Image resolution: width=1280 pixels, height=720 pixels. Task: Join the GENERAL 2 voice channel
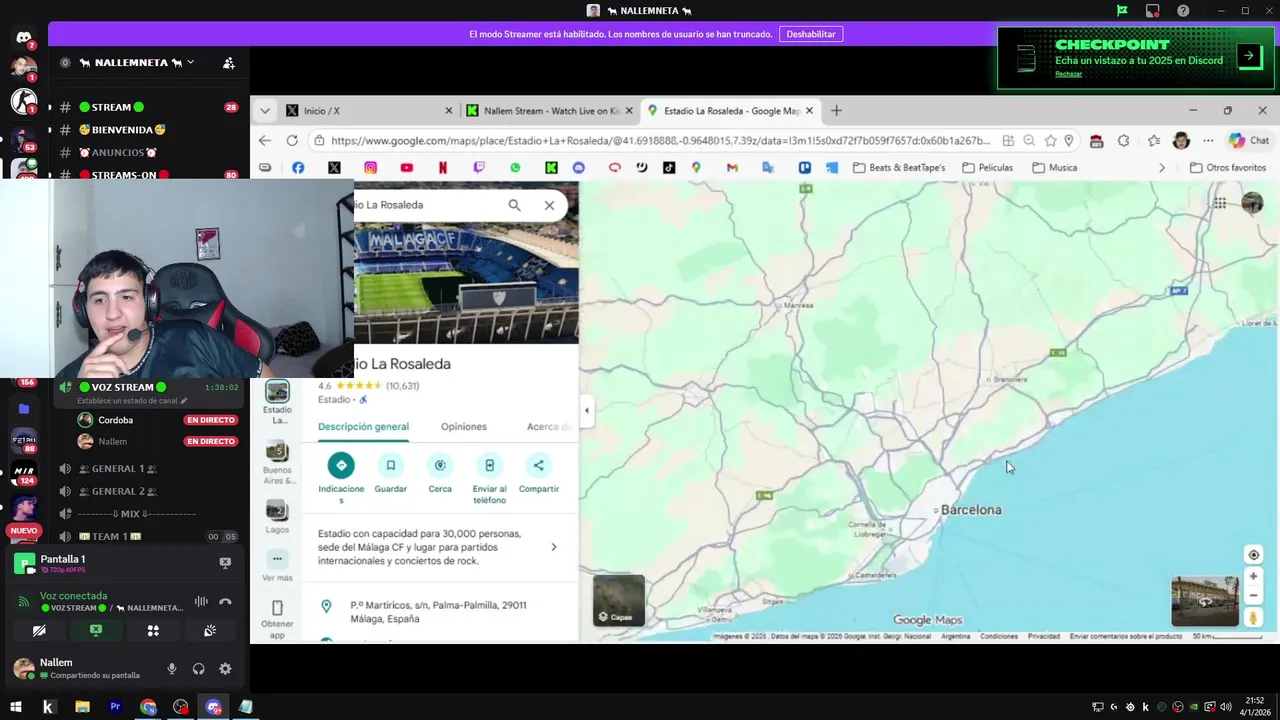[148, 492]
